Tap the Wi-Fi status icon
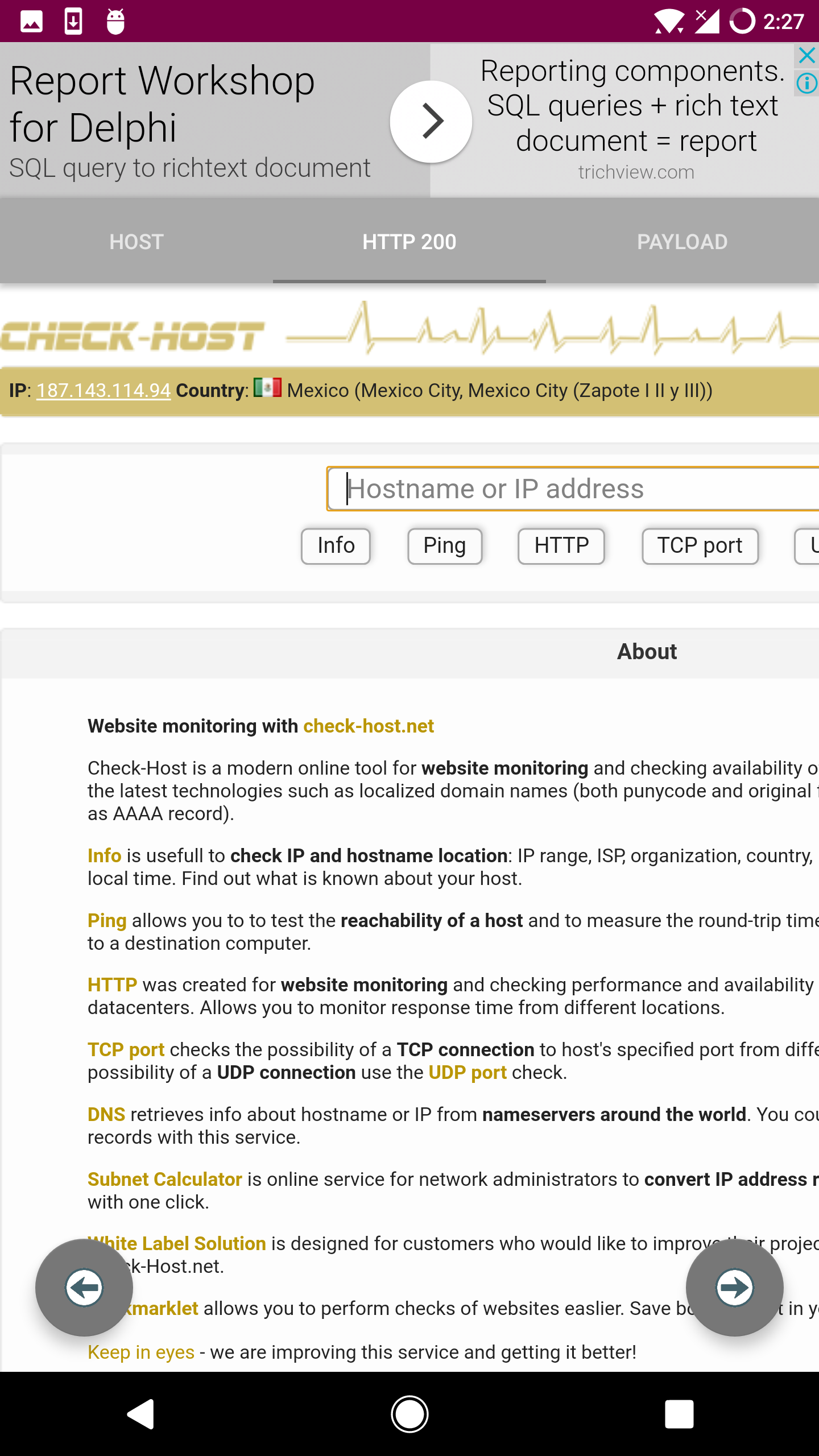819x1456 pixels. pyautogui.click(x=669, y=22)
